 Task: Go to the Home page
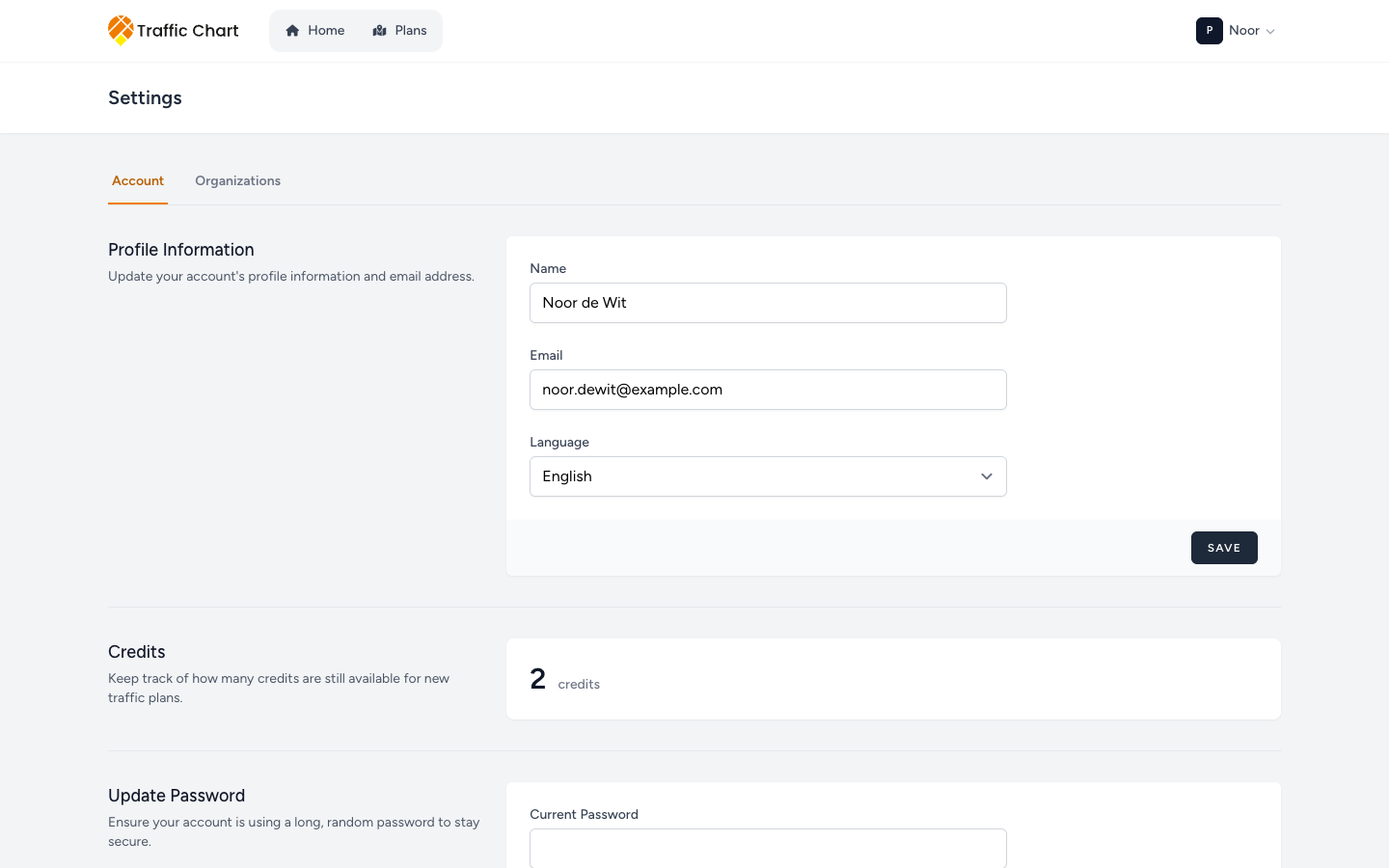(314, 31)
